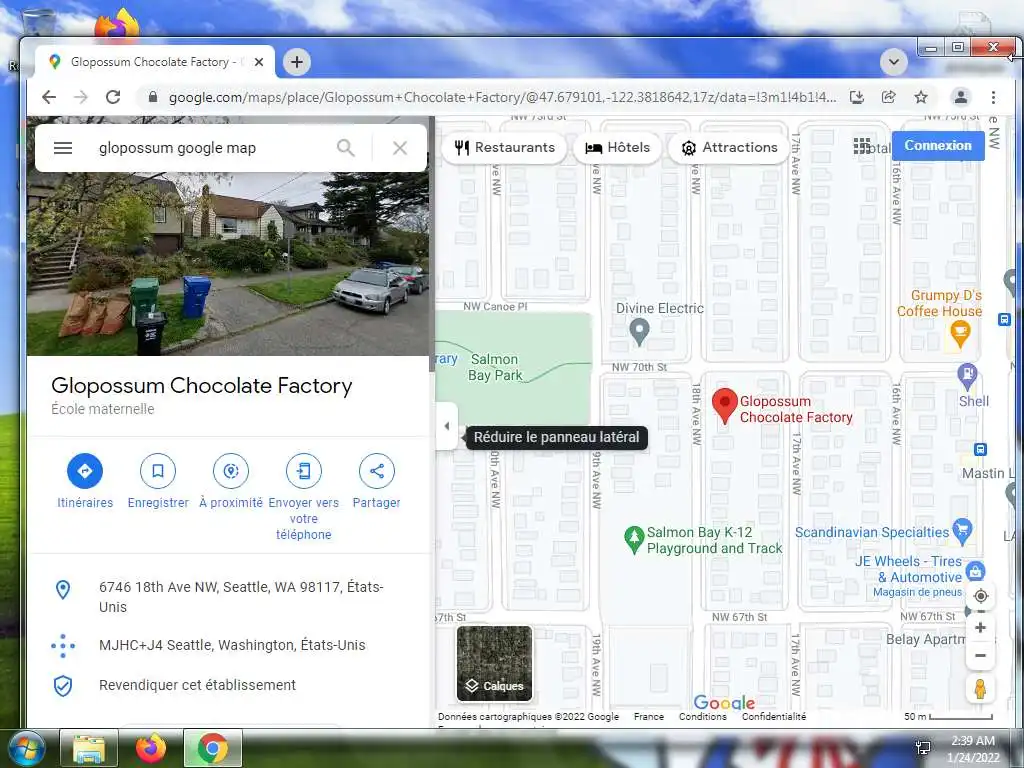Click the Salmon Bay Park label
The image size is (1024, 768).
[496, 367]
